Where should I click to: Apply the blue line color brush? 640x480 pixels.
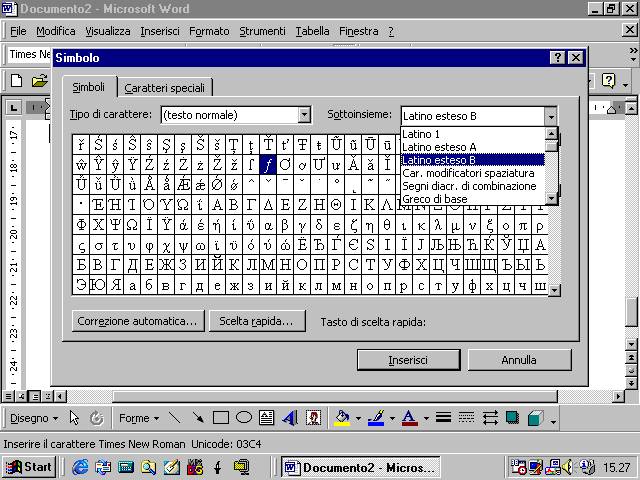point(376,418)
